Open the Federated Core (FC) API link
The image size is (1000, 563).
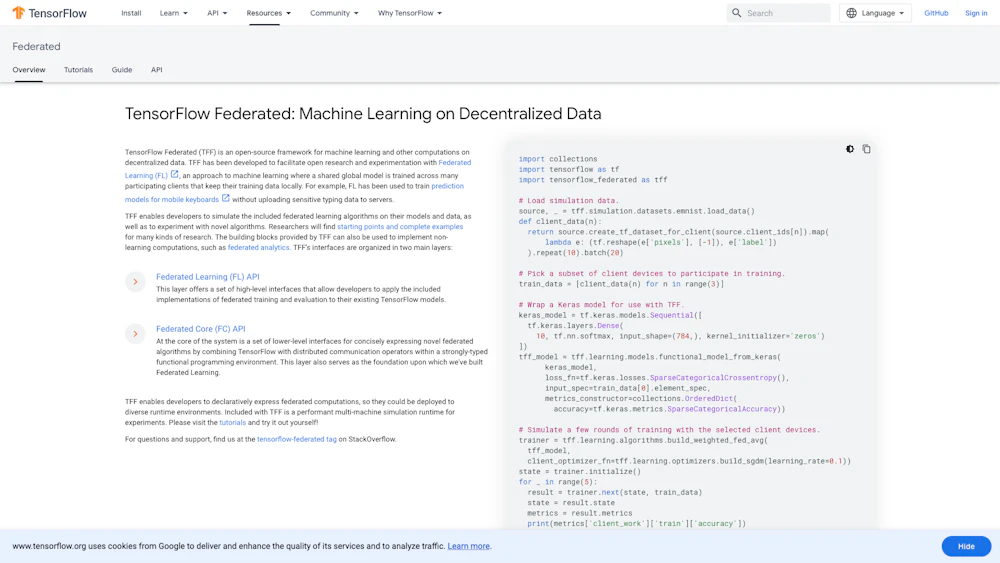tap(201, 329)
